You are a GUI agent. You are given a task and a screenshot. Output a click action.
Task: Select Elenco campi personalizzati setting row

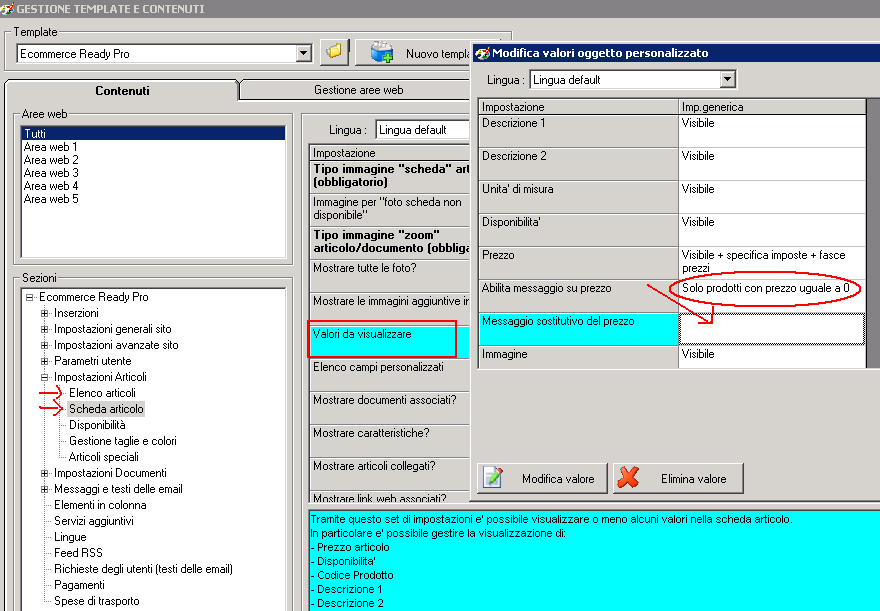click(389, 374)
